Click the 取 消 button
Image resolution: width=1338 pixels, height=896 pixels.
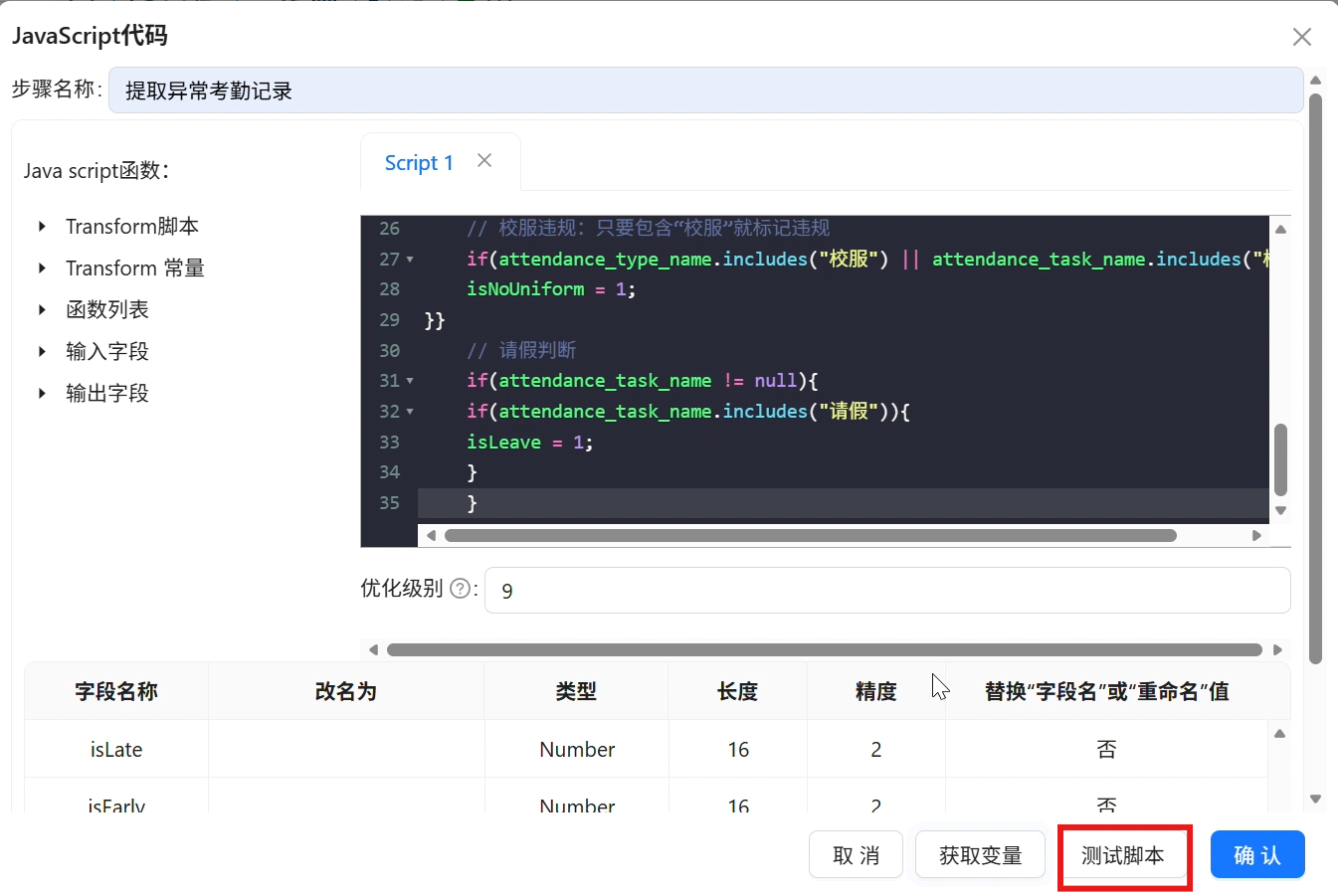[x=856, y=855]
